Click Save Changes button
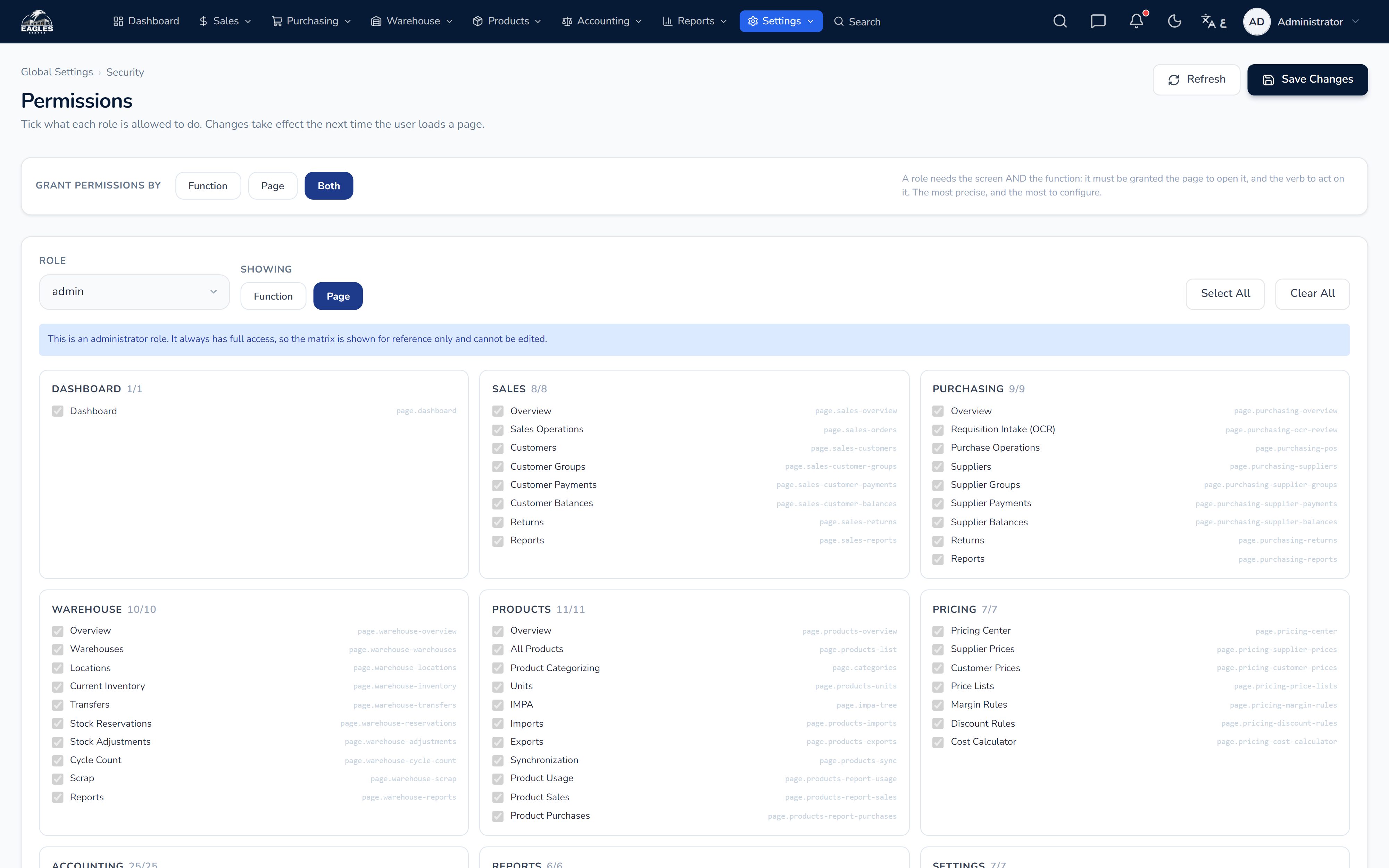This screenshot has height=868, width=1389. click(x=1307, y=80)
